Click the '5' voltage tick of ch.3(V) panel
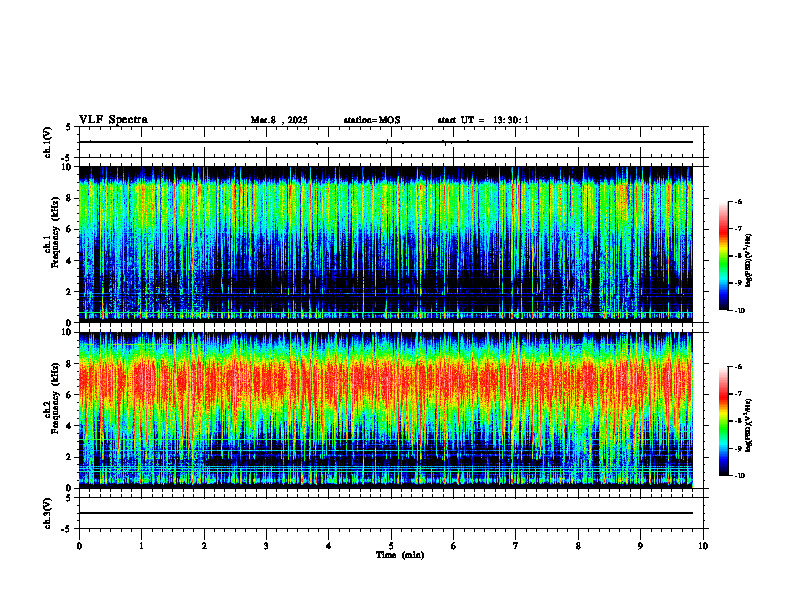Viewport: 792px width, 612px height. coord(68,498)
